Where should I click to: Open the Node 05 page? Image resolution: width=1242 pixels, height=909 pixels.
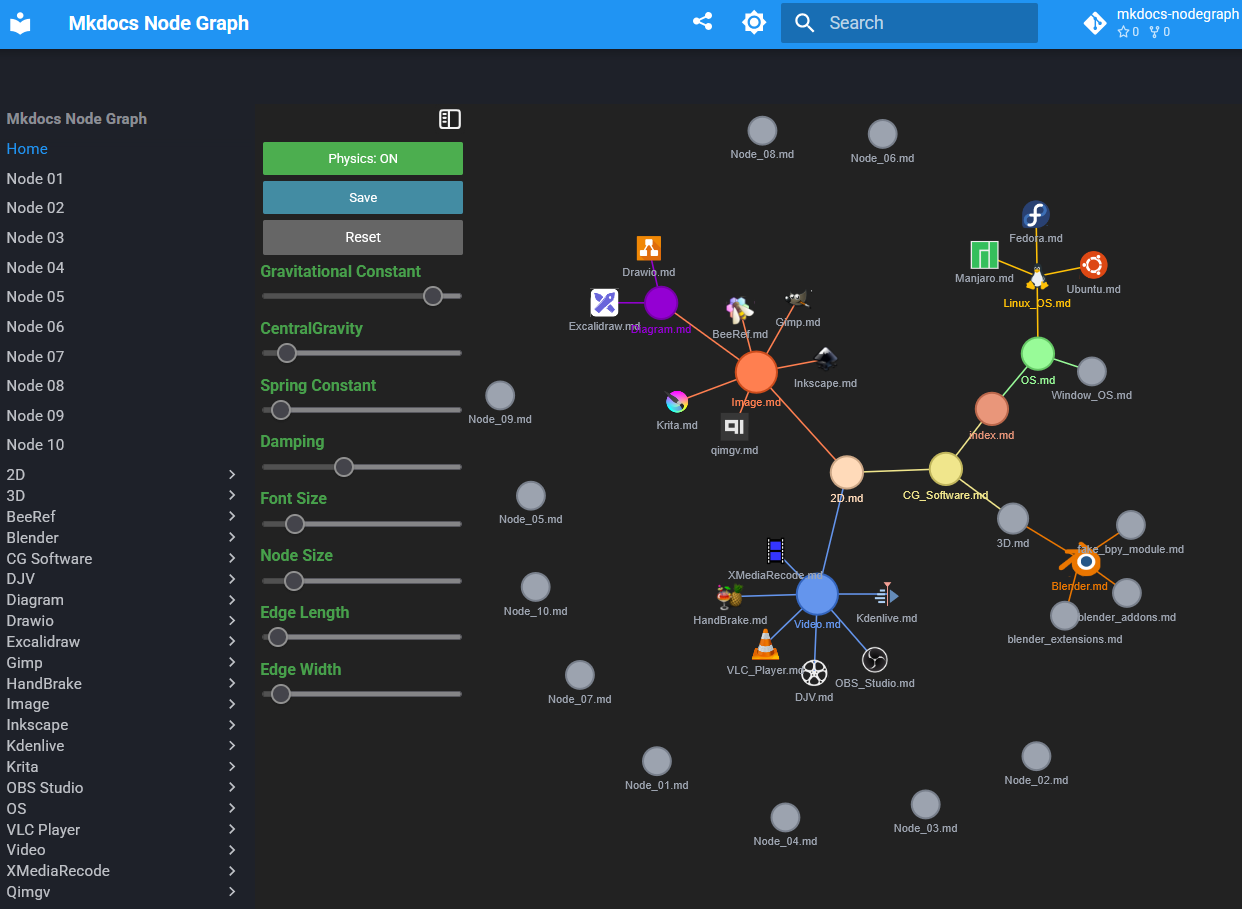(x=34, y=296)
